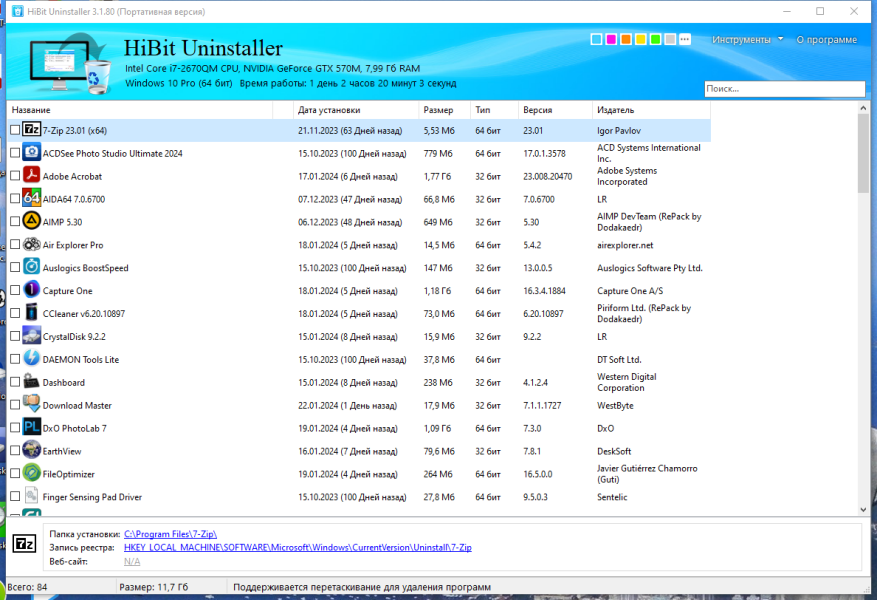Tick the AIDA64 7.0.6700 checkbox
The width and height of the screenshot is (877, 600).
[15, 199]
